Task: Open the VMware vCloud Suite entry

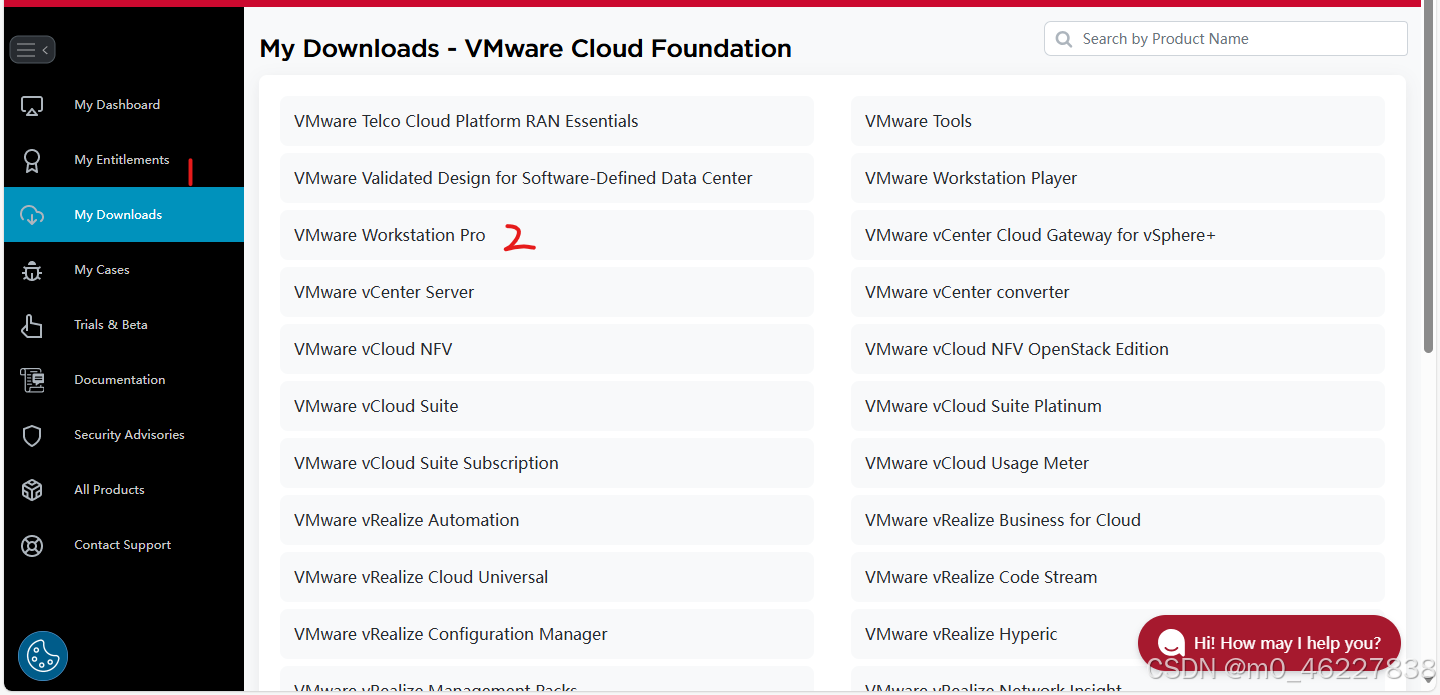Action: coord(547,406)
